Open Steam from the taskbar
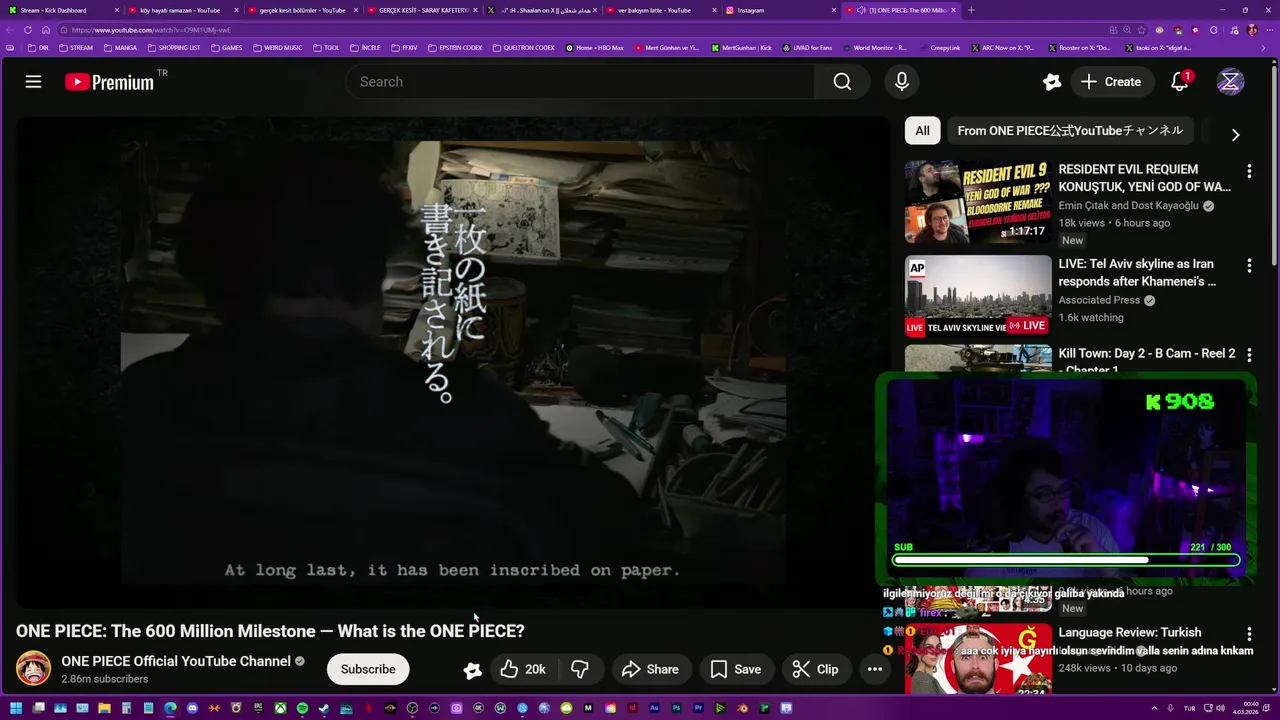This screenshot has width=1280, height=720. (x=324, y=708)
